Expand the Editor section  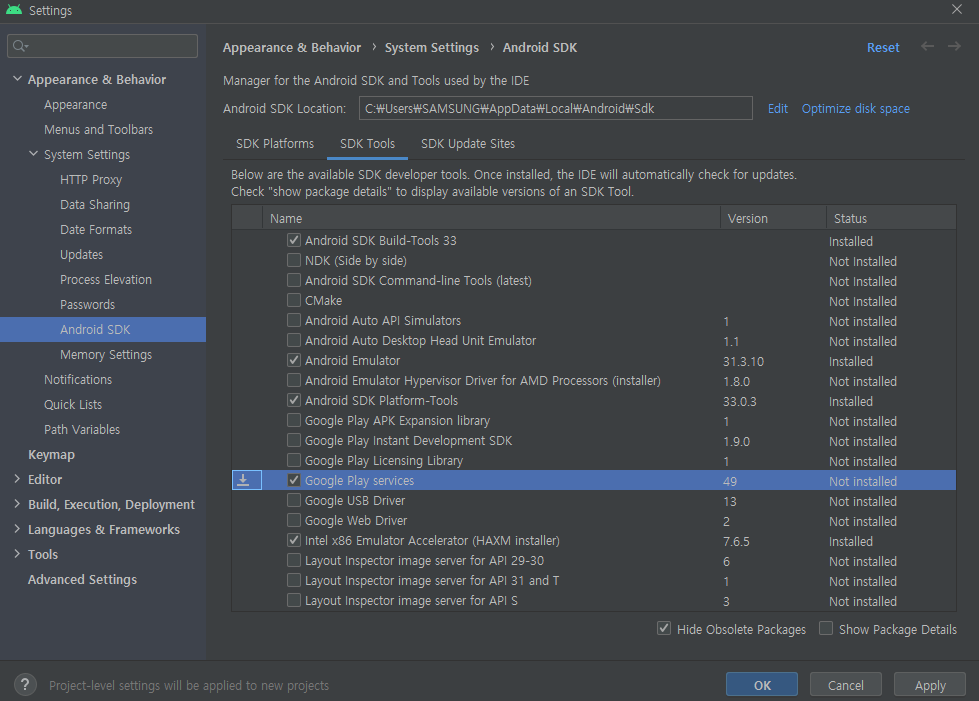coord(17,479)
